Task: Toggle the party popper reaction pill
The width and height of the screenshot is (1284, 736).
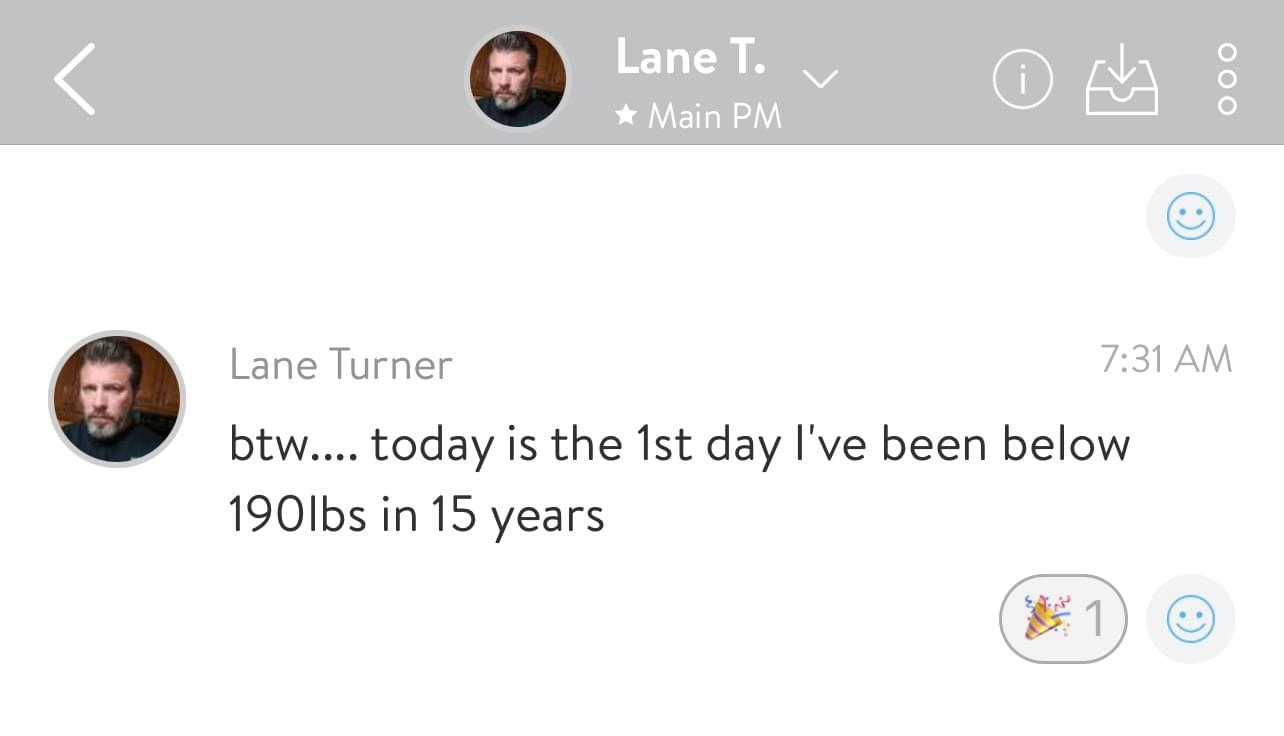Action: coord(1063,619)
